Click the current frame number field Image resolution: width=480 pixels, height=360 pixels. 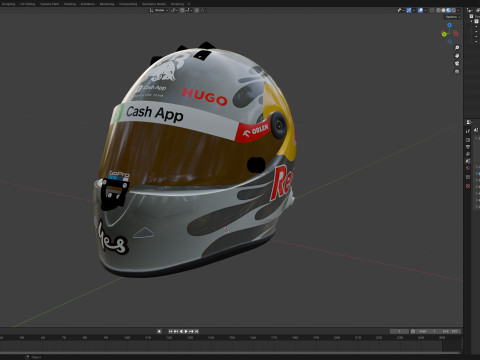[399, 331]
